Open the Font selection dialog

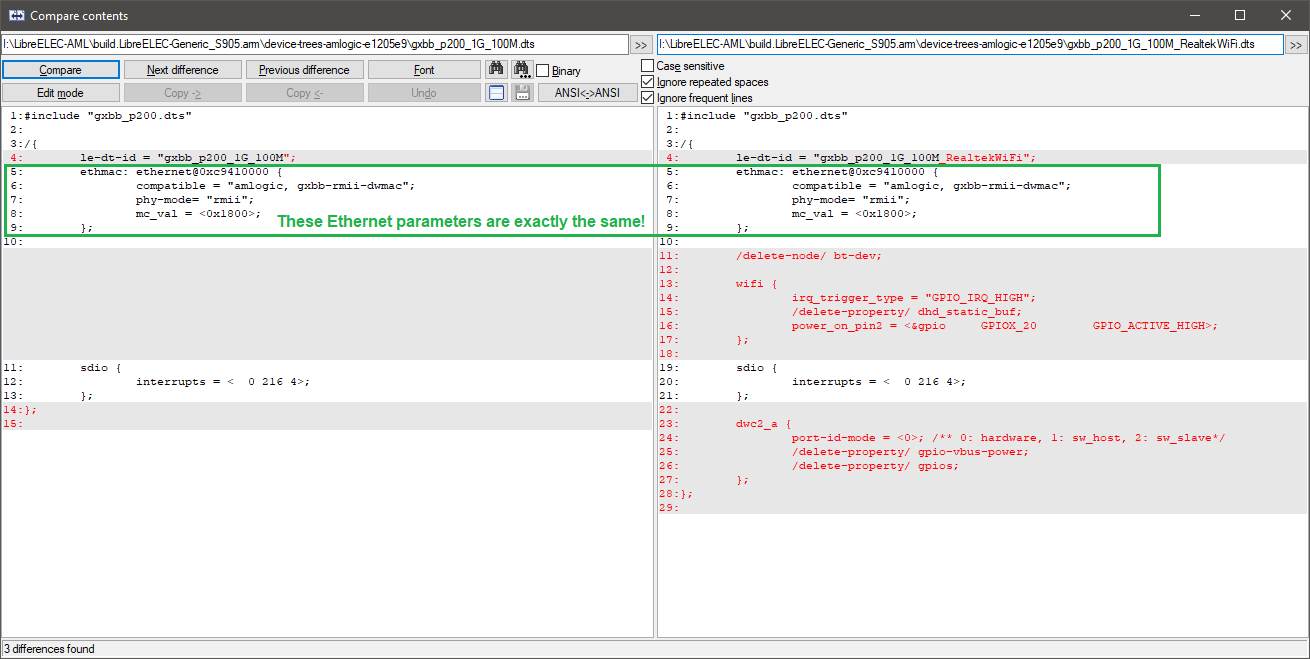(x=424, y=70)
